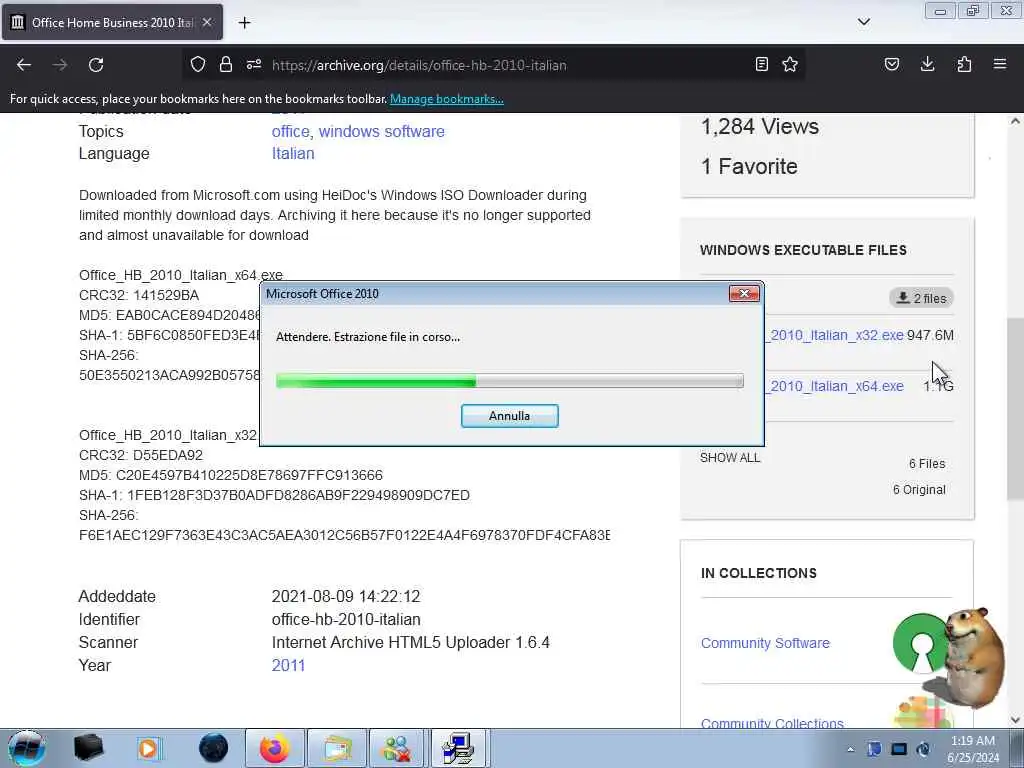This screenshot has height=768, width=1024.
Task: Open the 6 Files link
Action: pyautogui.click(x=927, y=464)
